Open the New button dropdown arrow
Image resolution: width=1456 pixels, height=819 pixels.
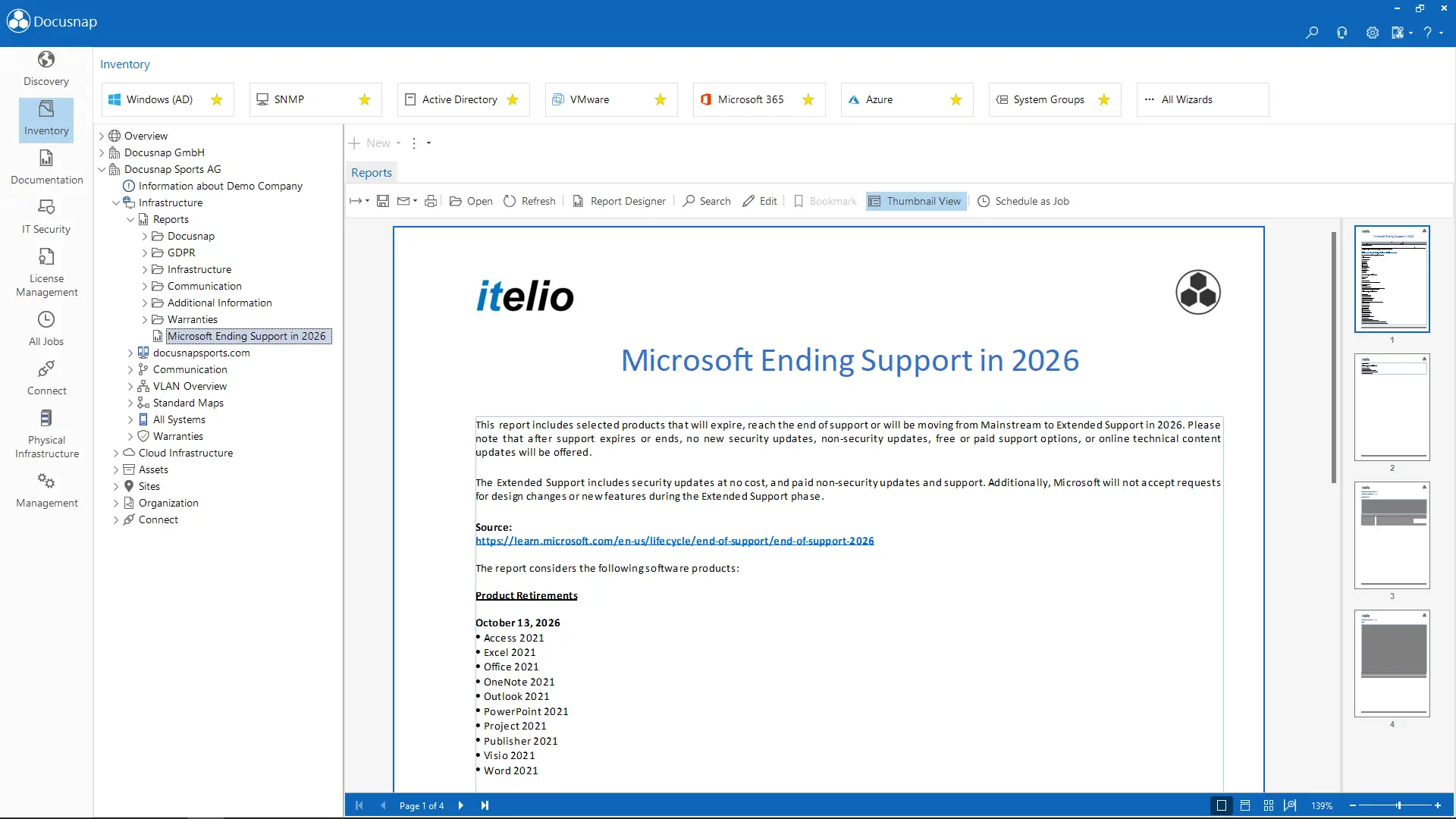(397, 143)
